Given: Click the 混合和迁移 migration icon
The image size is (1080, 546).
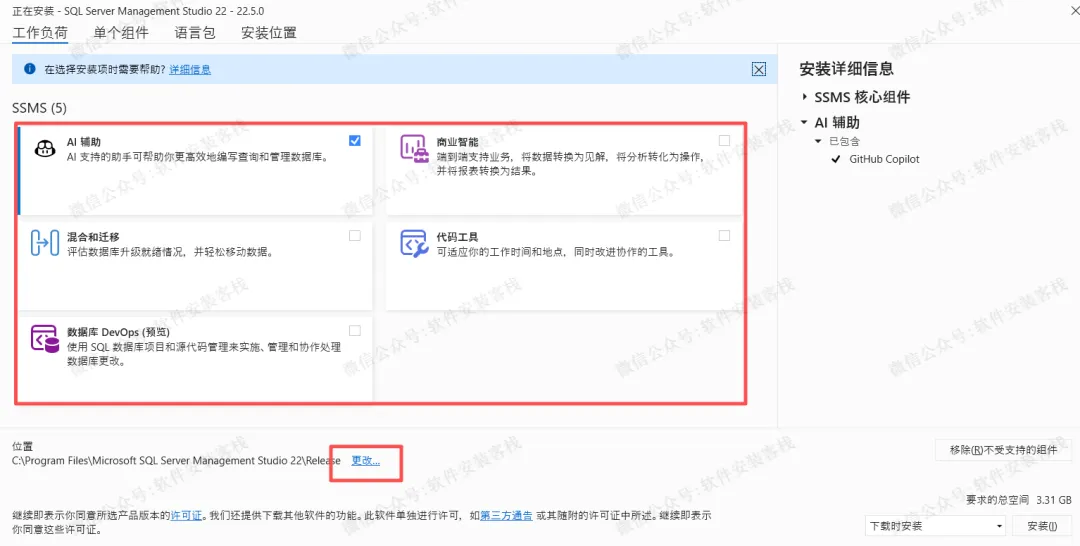Looking at the screenshot, I should (45, 243).
